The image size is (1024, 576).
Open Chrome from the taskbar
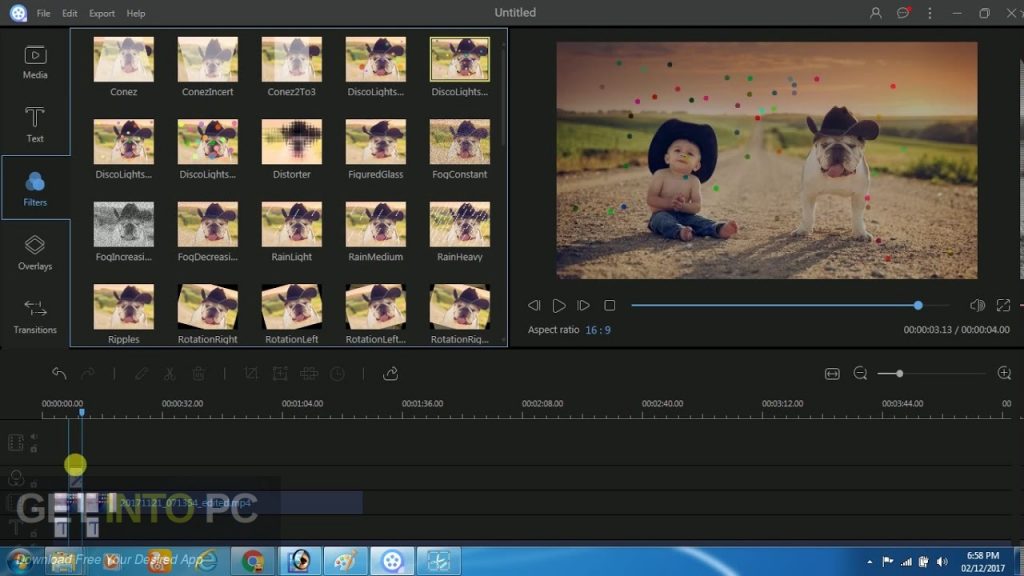click(x=253, y=561)
